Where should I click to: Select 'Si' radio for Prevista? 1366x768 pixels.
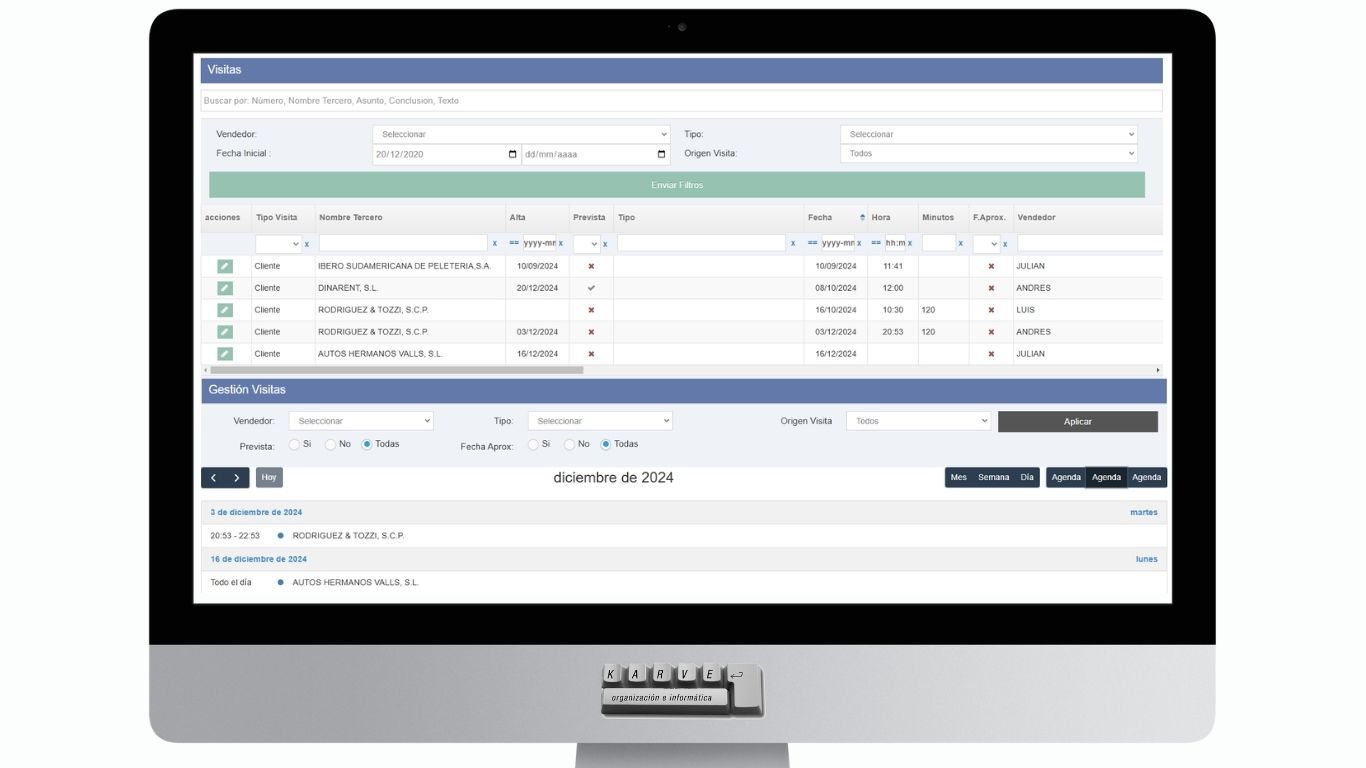(295, 444)
